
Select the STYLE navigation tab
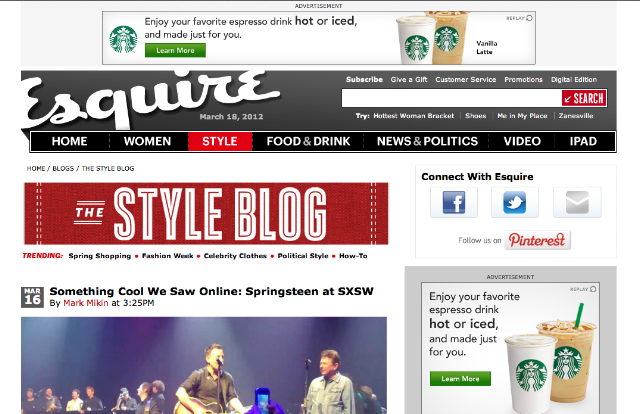tap(220, 141)
